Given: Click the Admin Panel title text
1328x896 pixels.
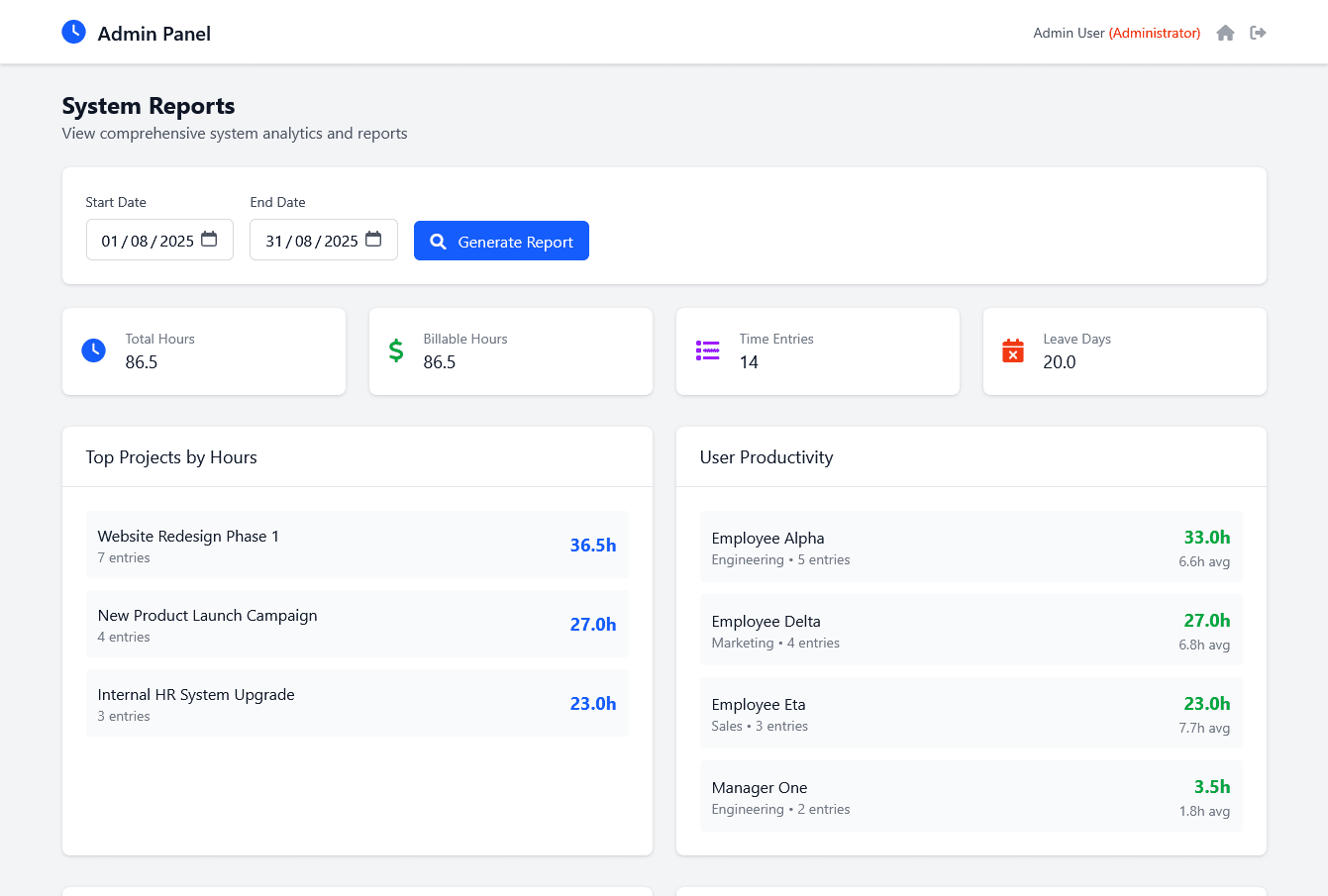Looking at the screenshot, I should pyautogui.click(x=153, y=33).
